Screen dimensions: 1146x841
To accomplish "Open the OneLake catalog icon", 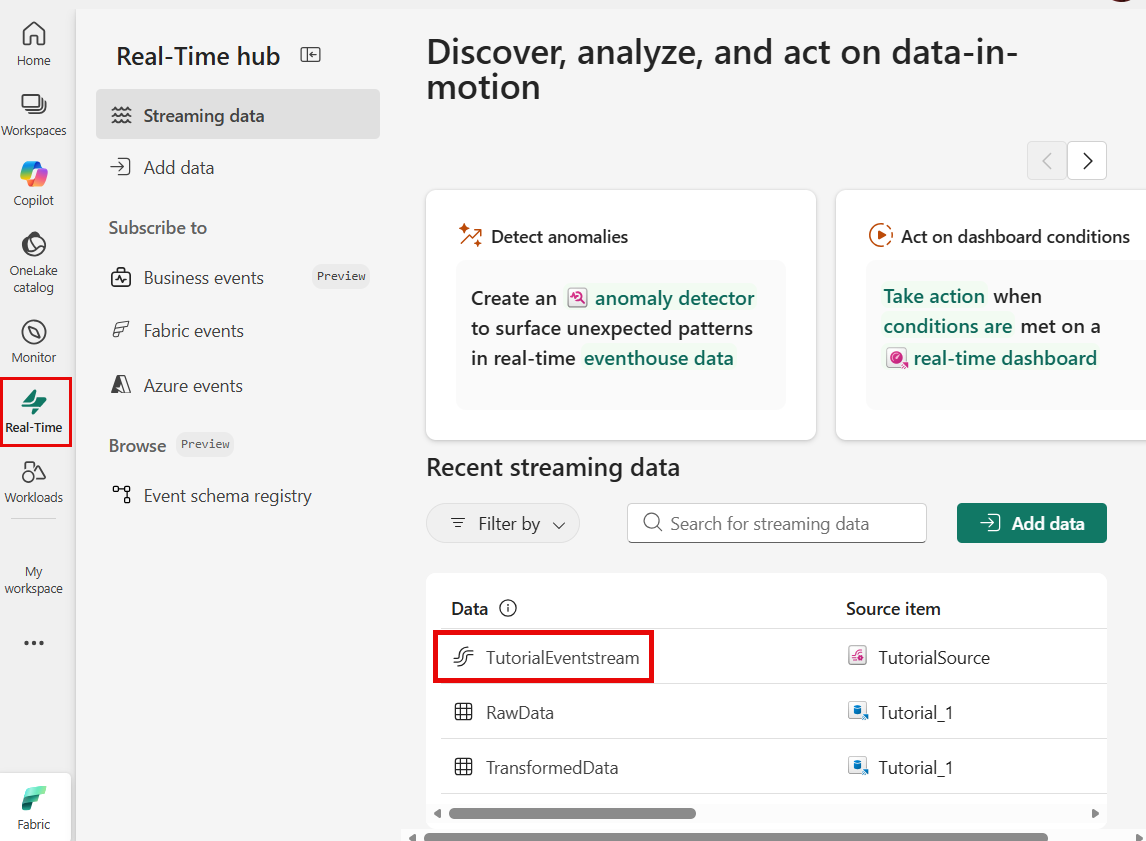I will pyautogui.click(x=33, y=262).
